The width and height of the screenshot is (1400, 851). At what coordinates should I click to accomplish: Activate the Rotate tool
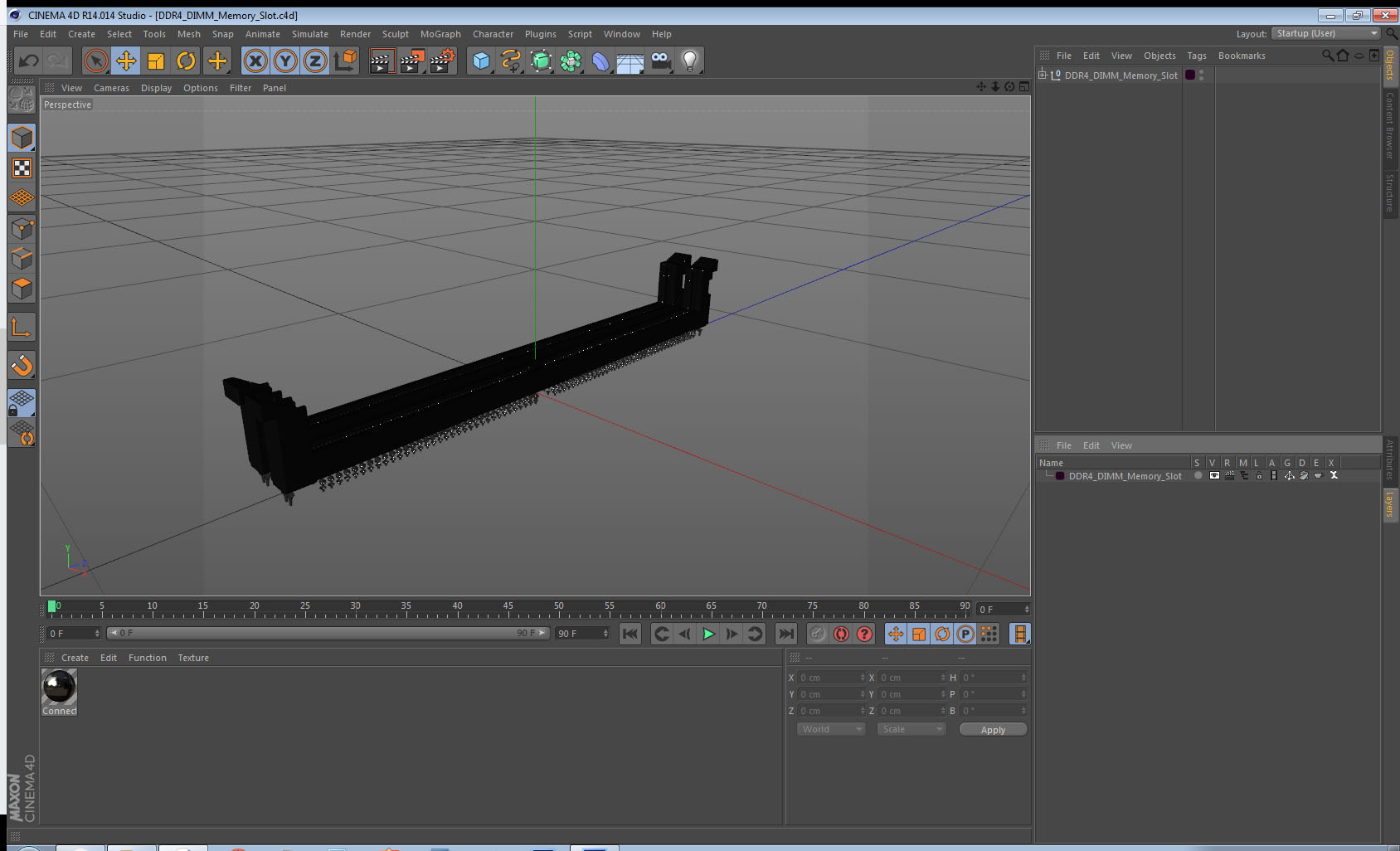186,61
